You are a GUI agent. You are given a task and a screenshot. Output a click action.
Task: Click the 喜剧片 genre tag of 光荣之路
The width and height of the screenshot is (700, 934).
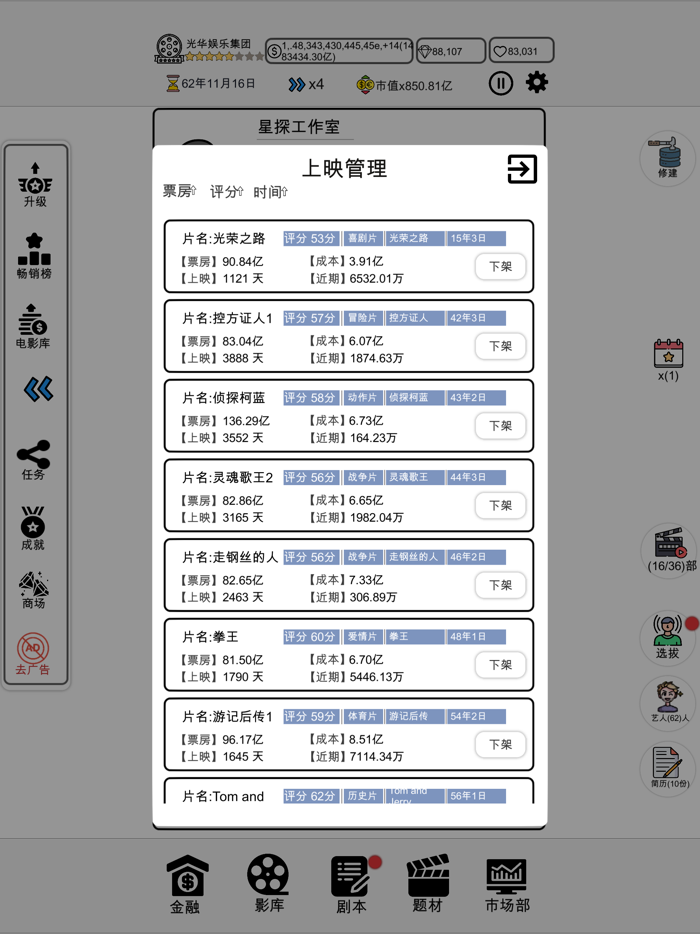point(362,238)
